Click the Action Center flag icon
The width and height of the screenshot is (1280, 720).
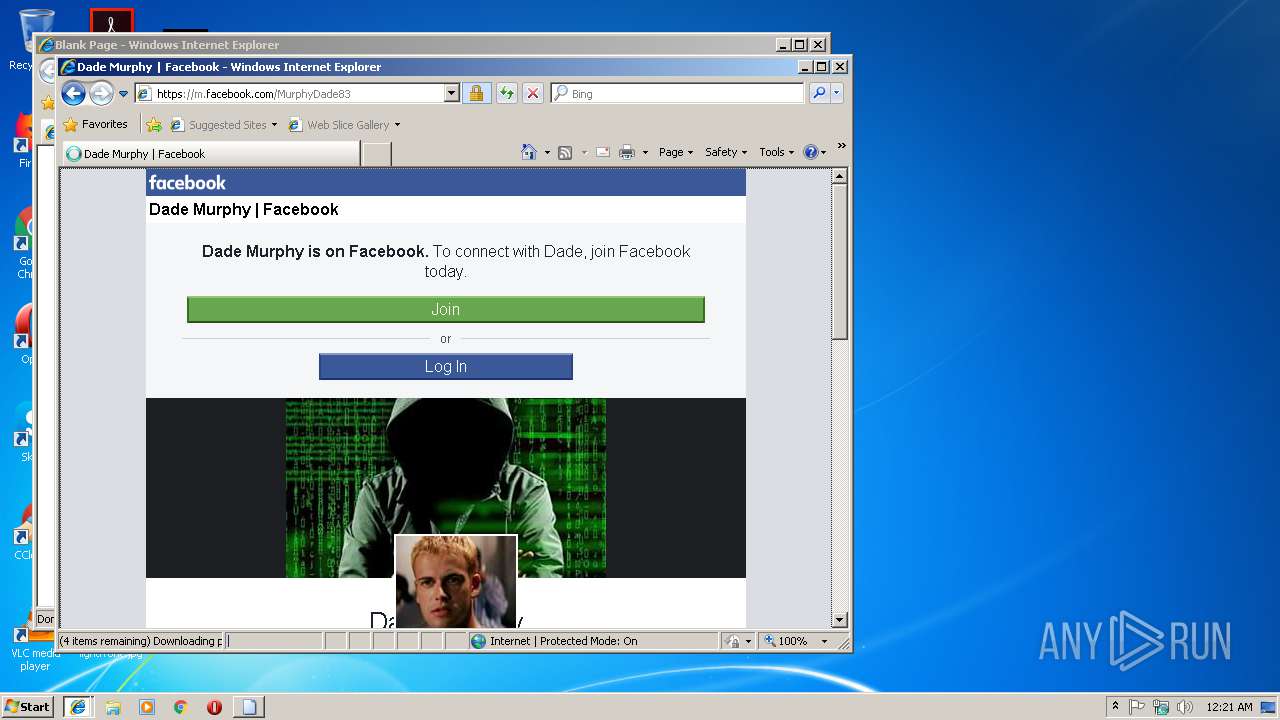[x=1137, y=707]
